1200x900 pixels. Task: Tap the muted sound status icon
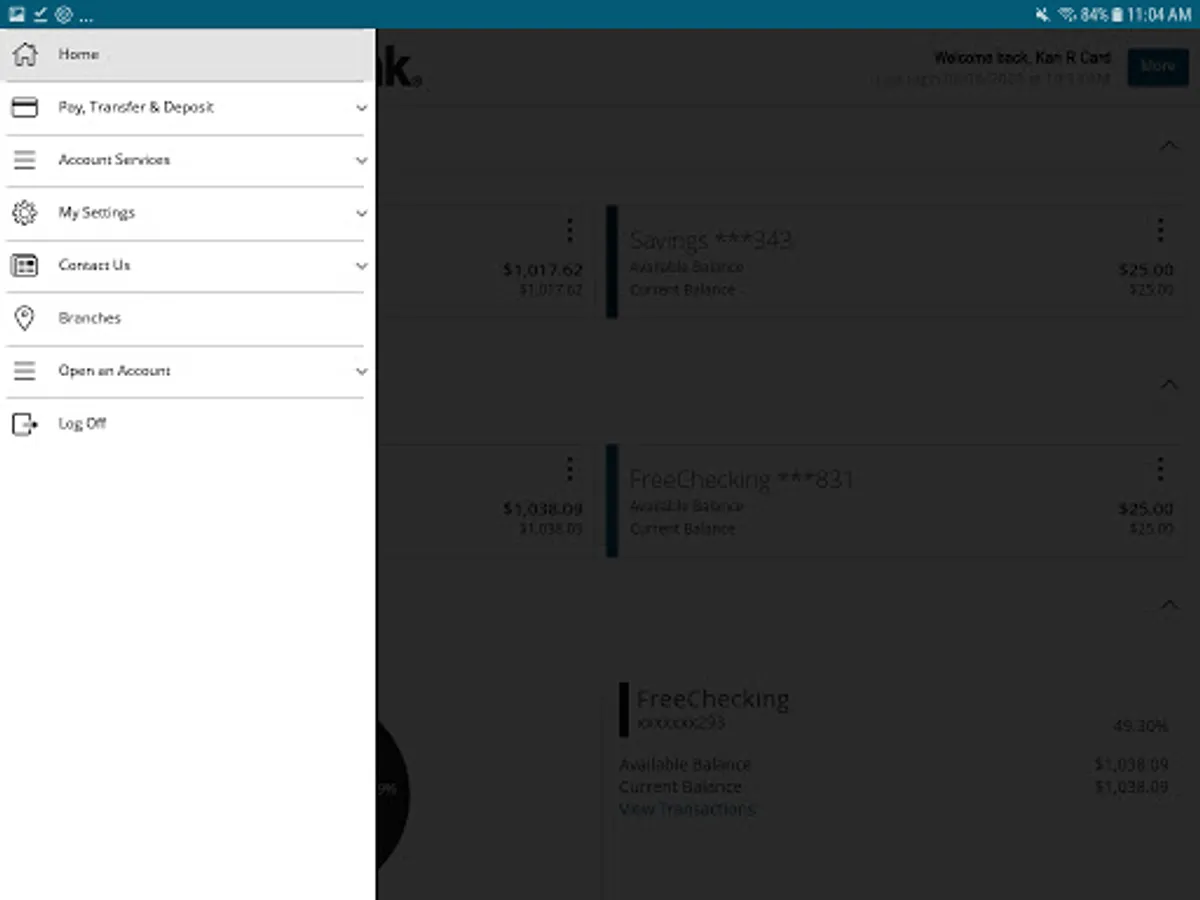(x=1043, y=15)
